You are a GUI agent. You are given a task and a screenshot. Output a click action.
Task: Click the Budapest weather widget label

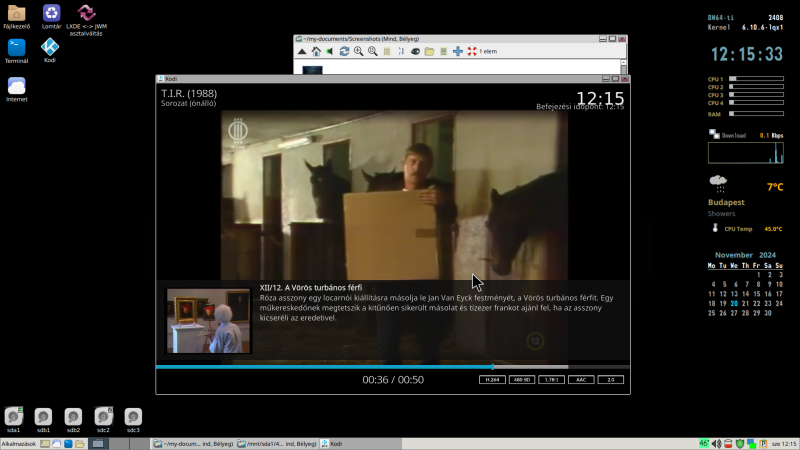[726, 203]
